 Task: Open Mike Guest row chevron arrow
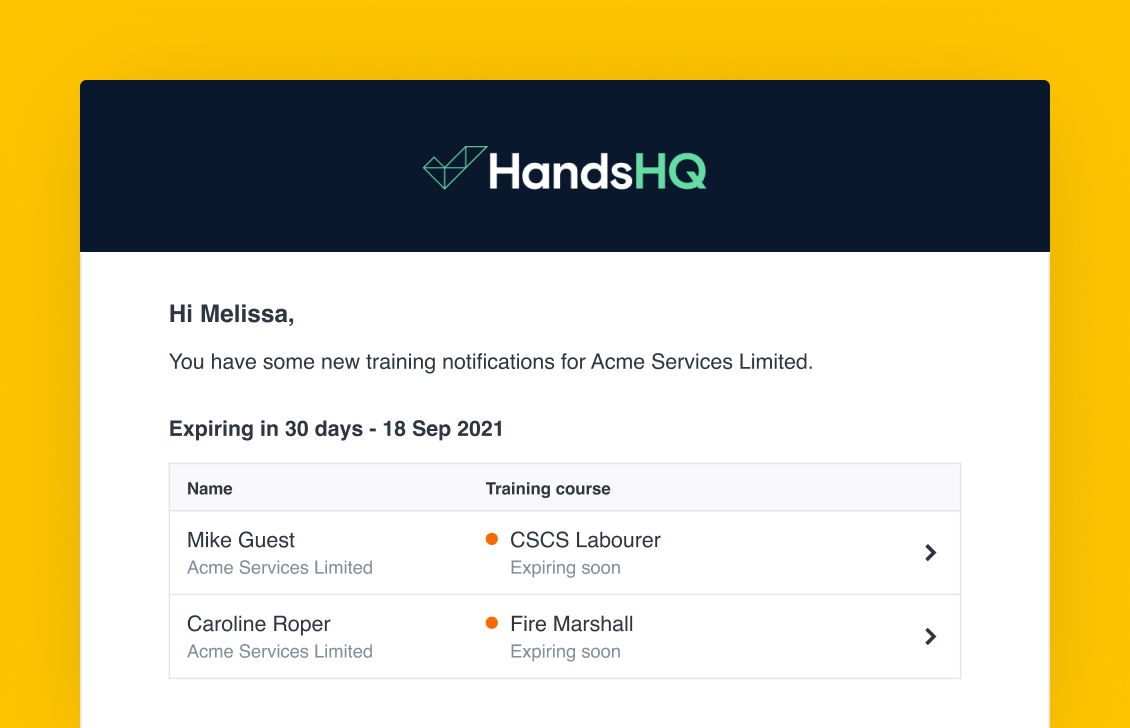click(930, 553)
